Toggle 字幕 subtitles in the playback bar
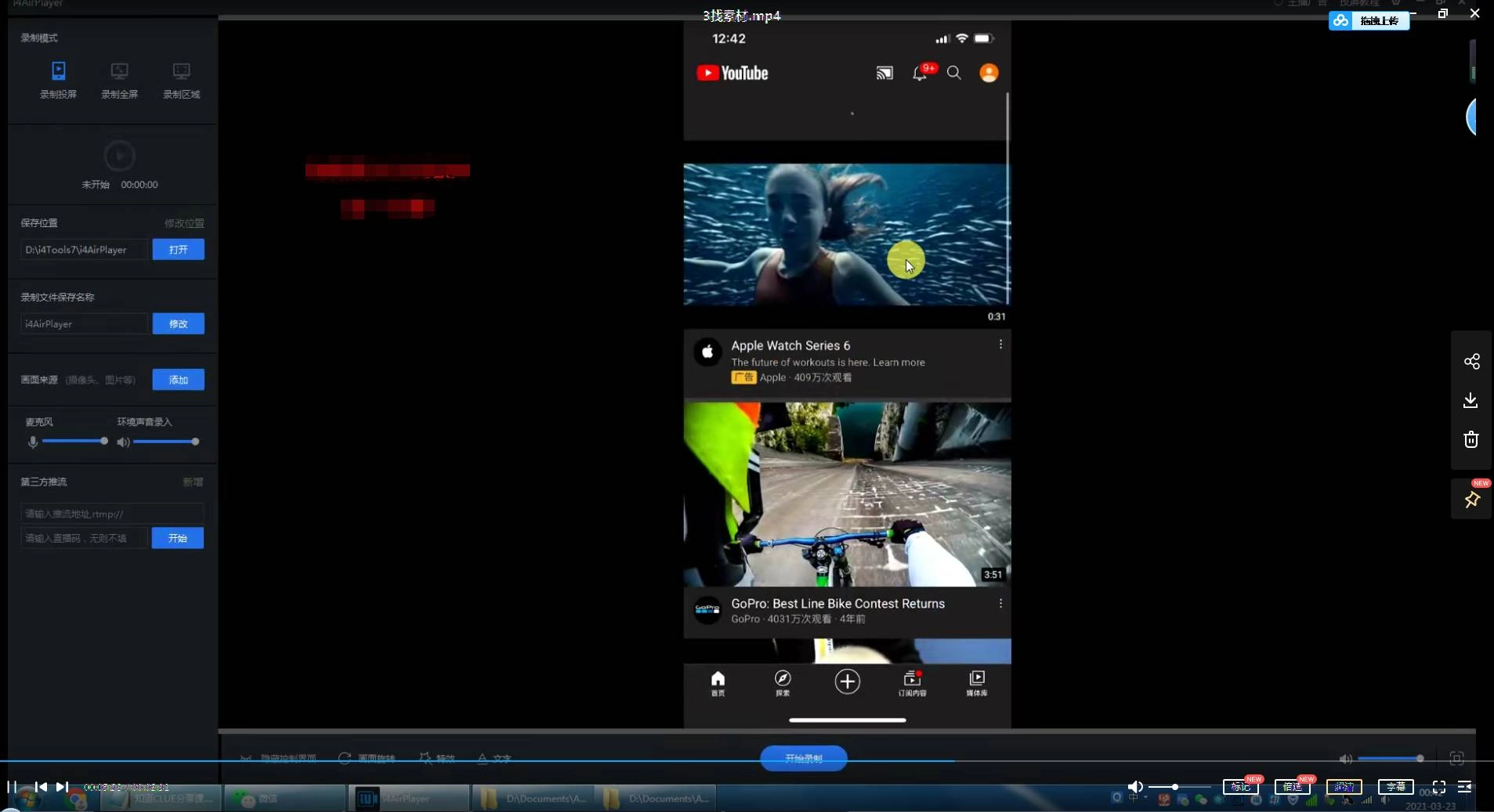Screen dimensions: 1494x812 pos(1396,787)
